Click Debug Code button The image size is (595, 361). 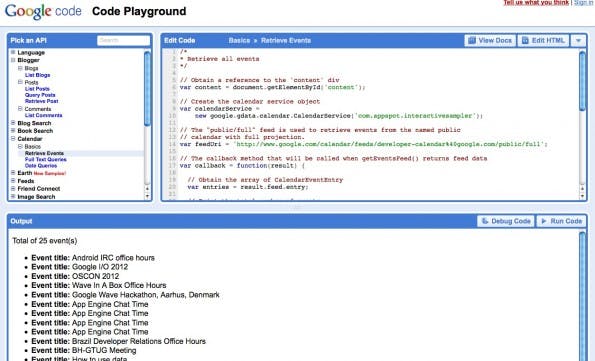tap(505, 221)
